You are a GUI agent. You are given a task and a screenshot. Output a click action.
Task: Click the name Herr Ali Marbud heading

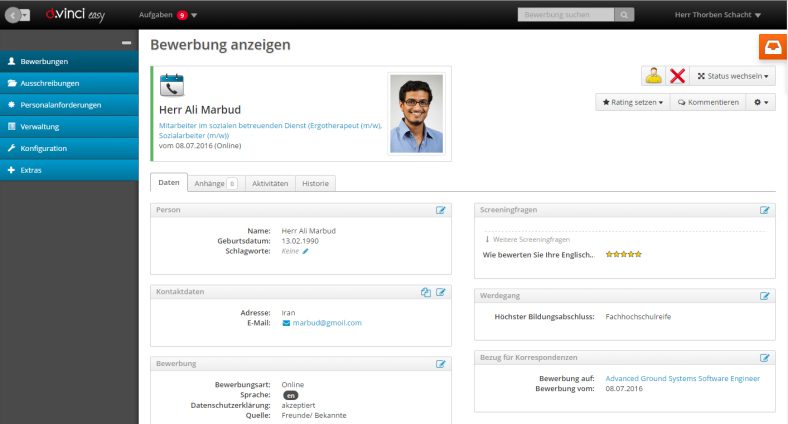tap(200, 110)
